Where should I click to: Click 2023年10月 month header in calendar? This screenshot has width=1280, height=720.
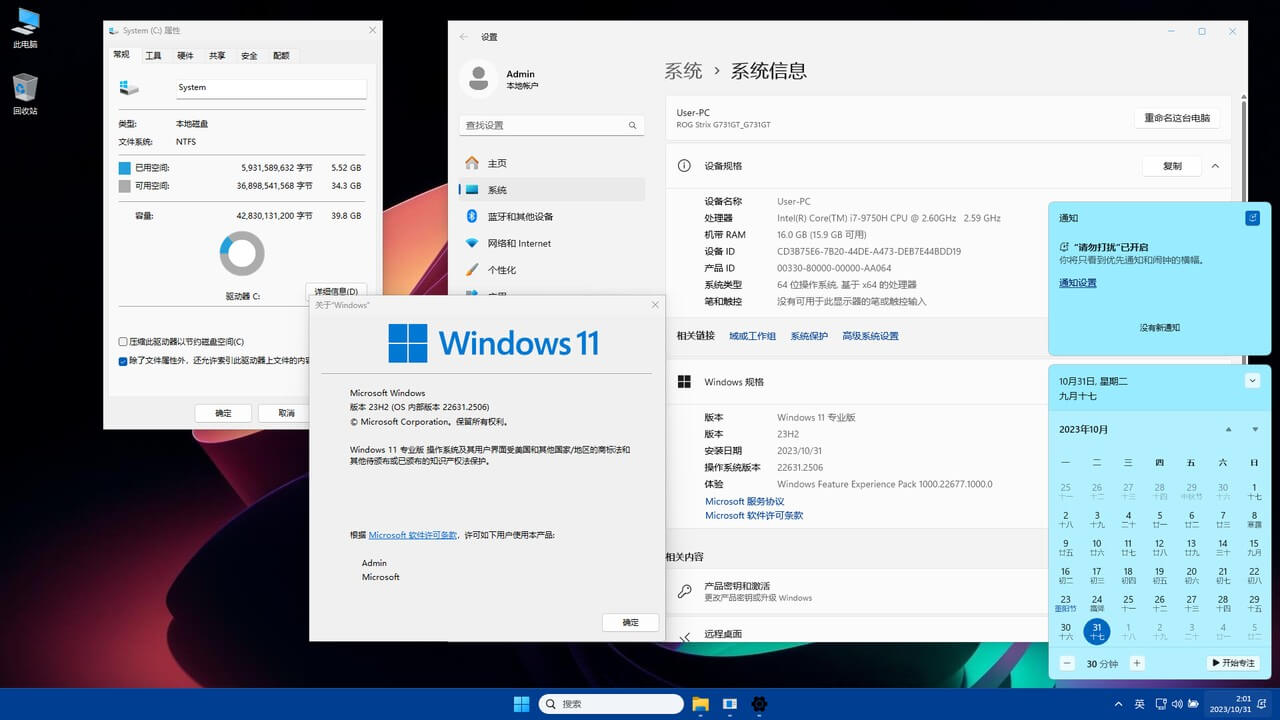[x=1084, y=430]
